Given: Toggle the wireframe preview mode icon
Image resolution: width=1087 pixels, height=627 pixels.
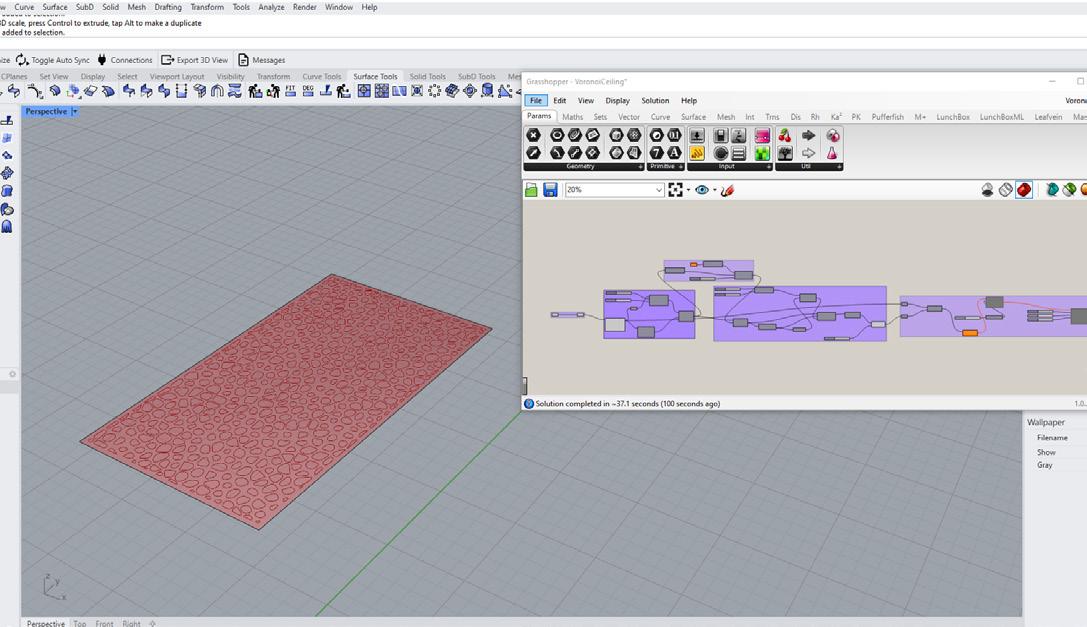Looking at the screenshot, I should 1006,190.
